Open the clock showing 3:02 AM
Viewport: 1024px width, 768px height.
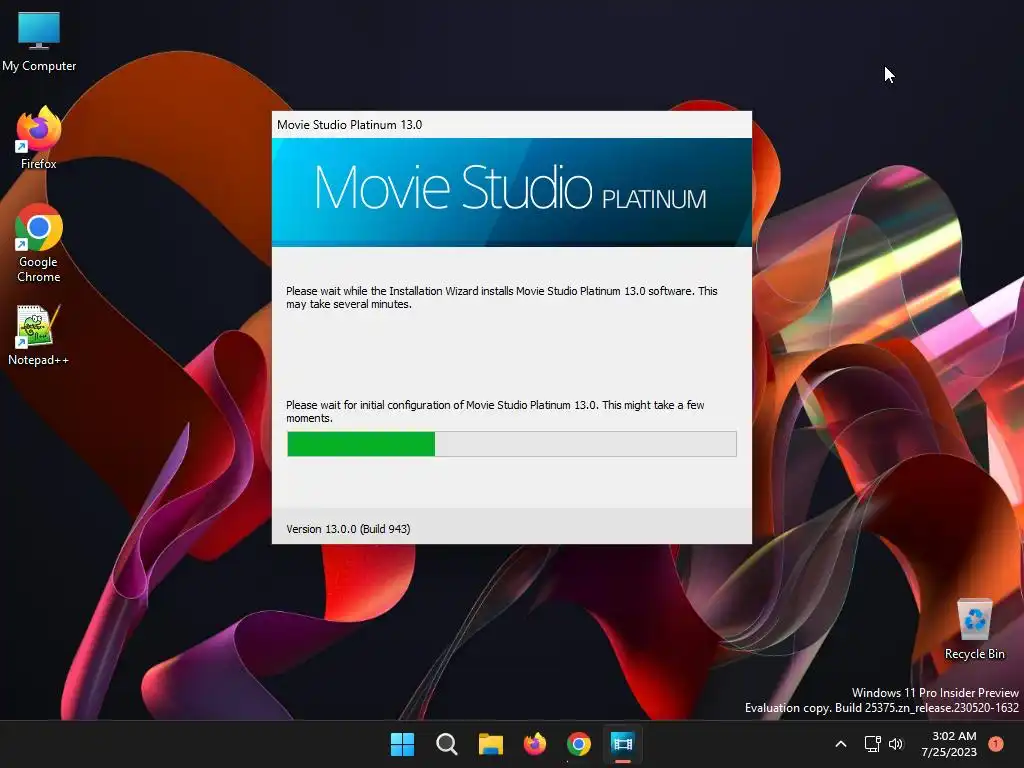(949, 744)
